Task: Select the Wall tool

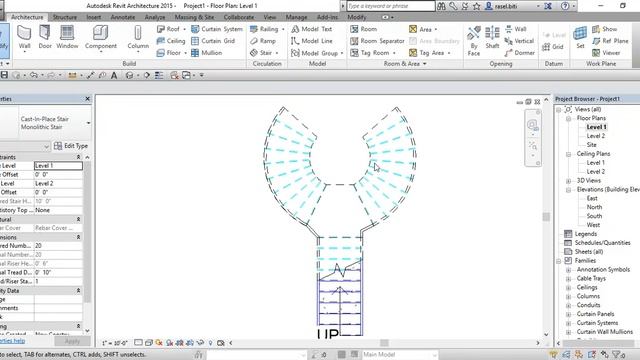Action: point(24,38)
